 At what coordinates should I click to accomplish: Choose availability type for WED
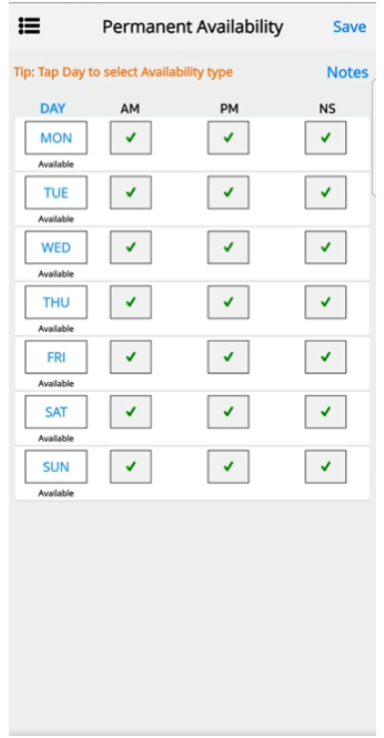tap(56, 247)
